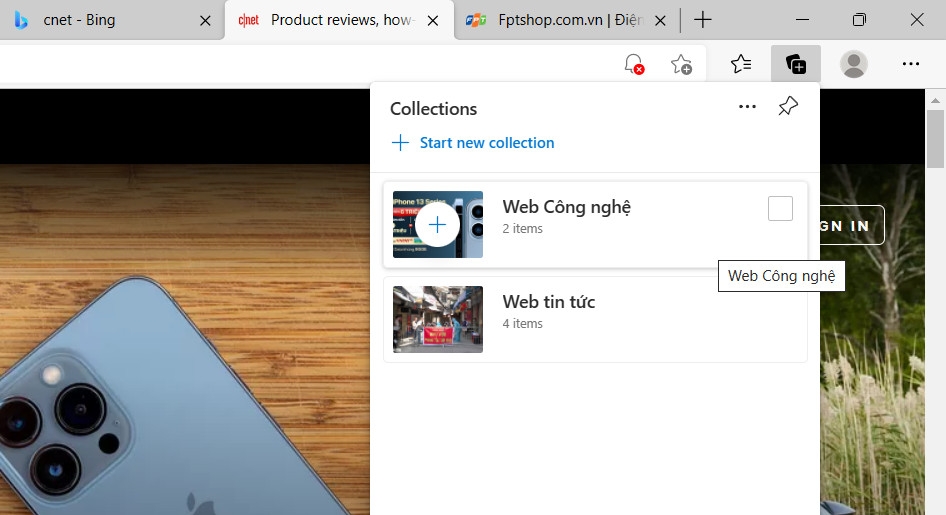Image resolution: width=946 pixels, height=515 pixels.
Task: Pin the Collections panel
Action: 788,106
